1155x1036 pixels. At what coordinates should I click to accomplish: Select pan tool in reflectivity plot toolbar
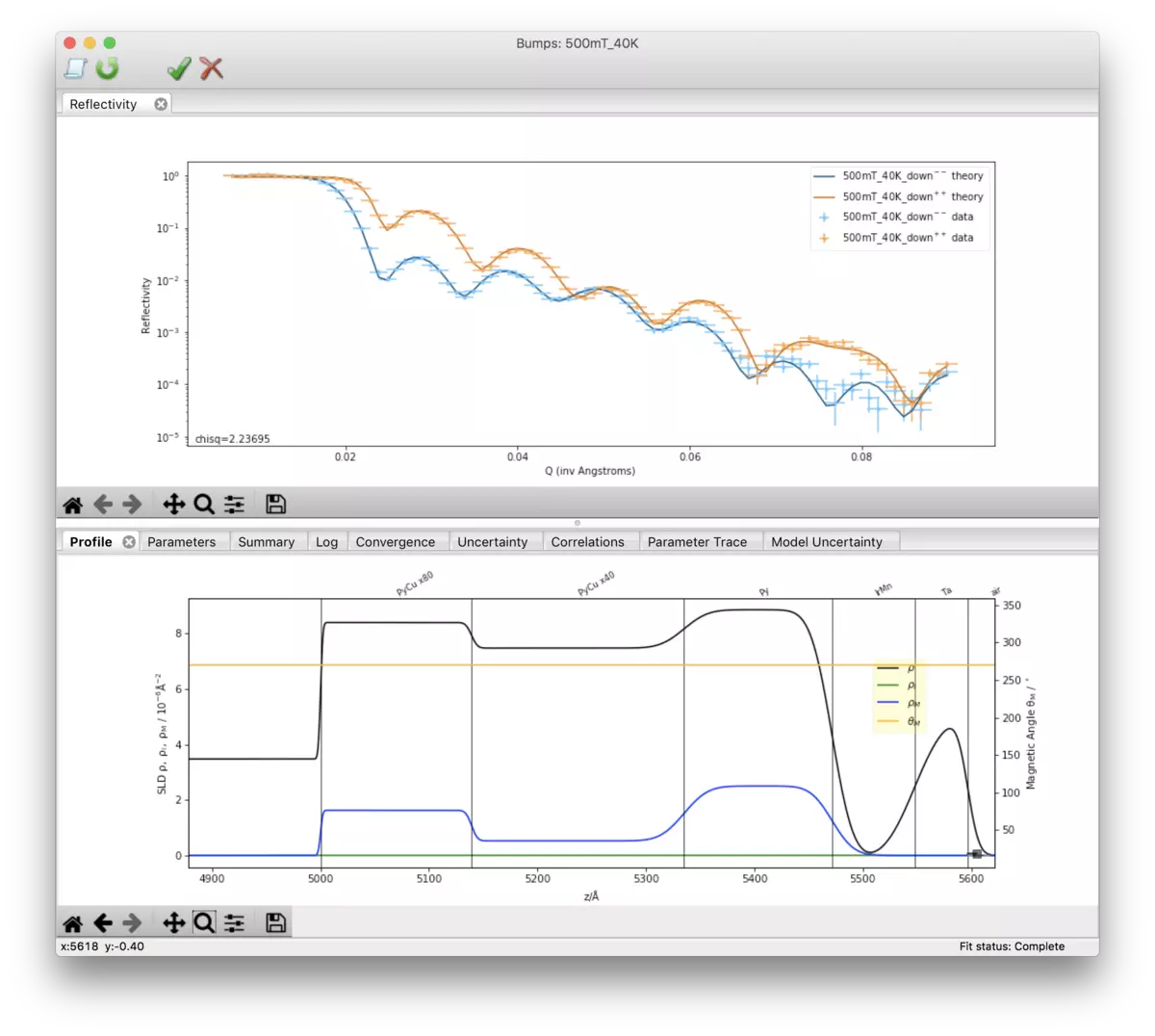[174, 504]
